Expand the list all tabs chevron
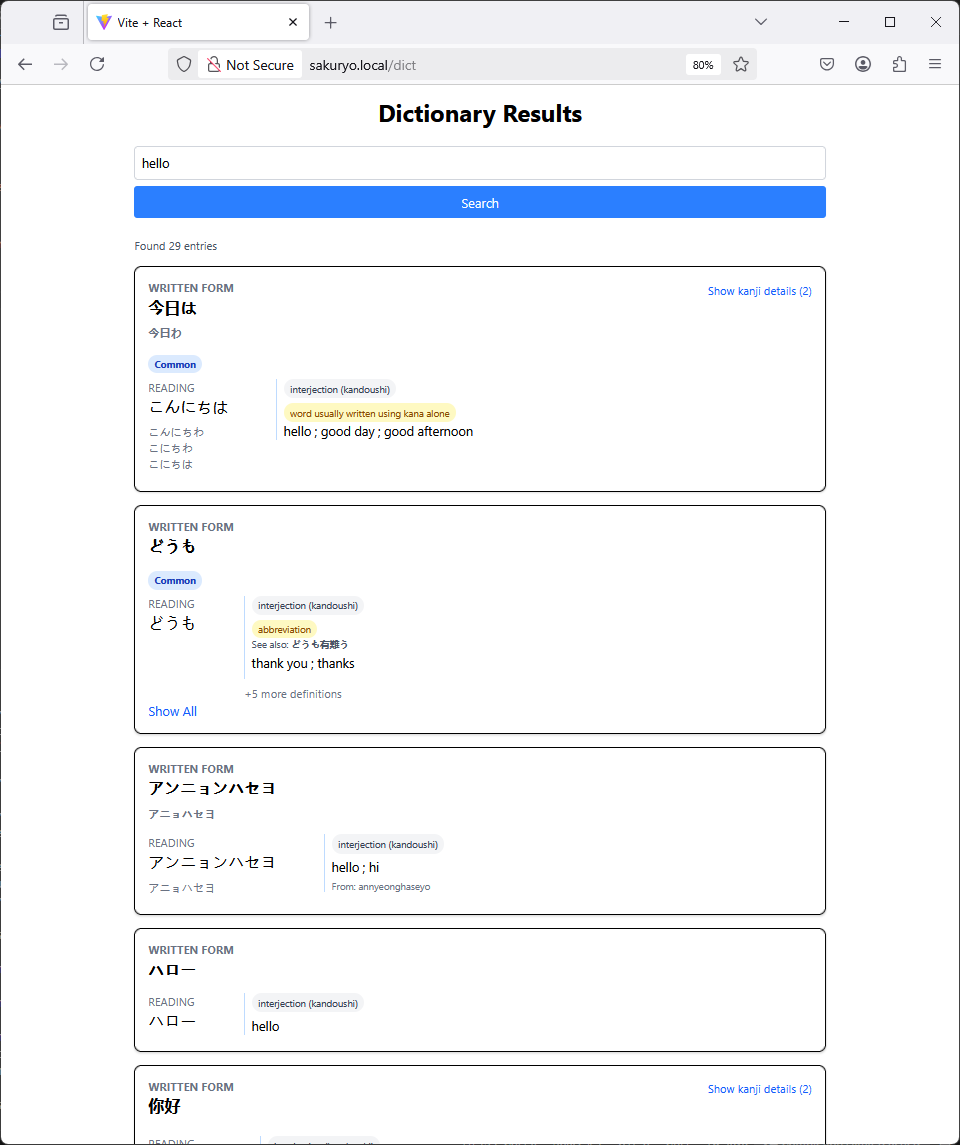 coord(761,22)
